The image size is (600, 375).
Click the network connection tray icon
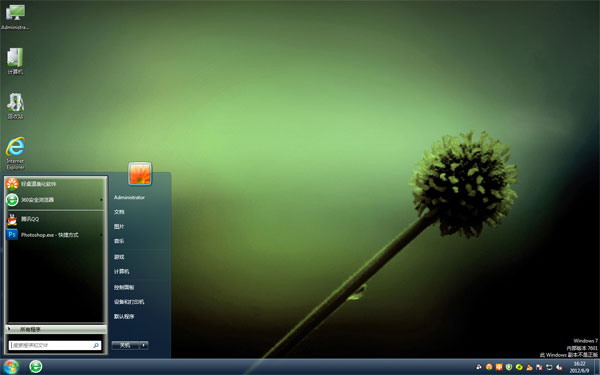[x=549, y=367]
